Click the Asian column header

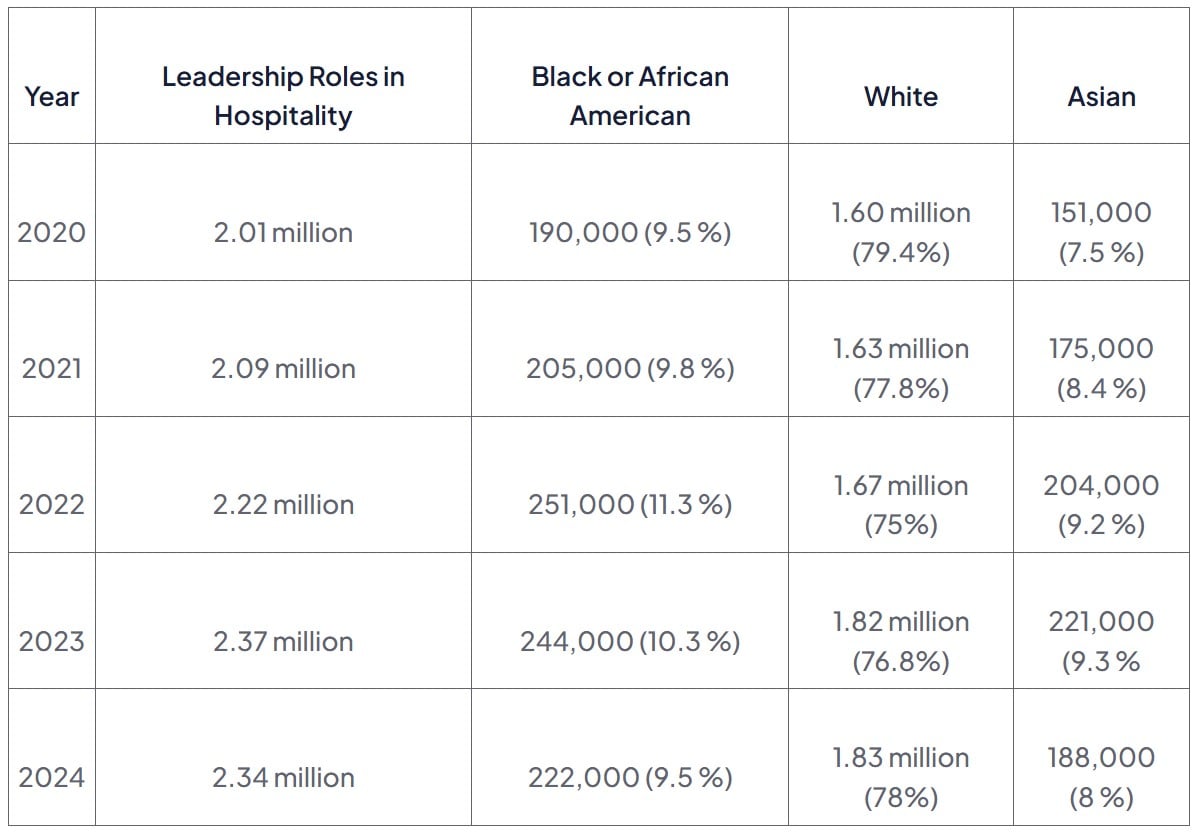coord(1101,97)
